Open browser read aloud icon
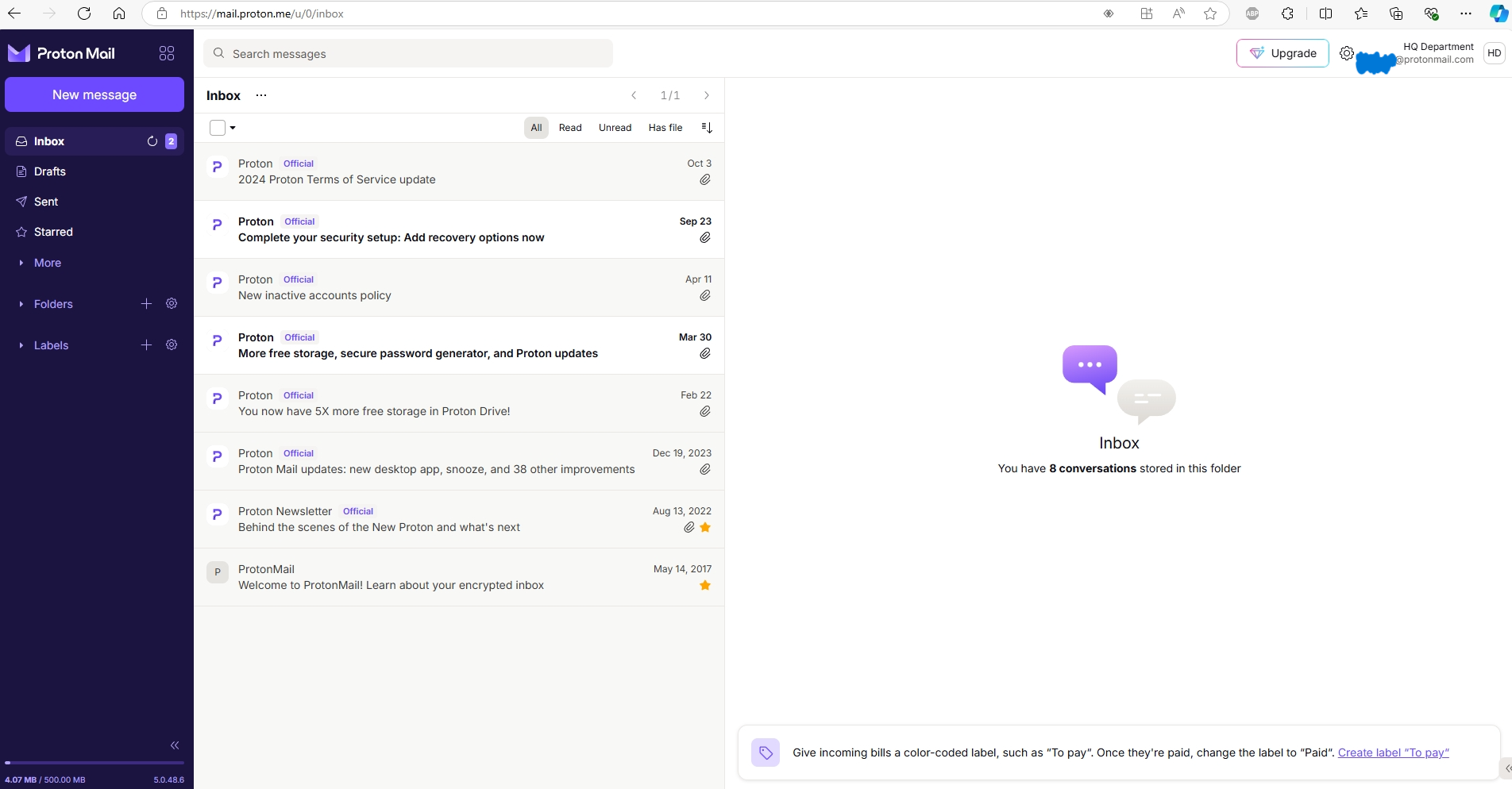This screenshot has height=789, width=1512. pyautogui.click(x=1178, y=13)
